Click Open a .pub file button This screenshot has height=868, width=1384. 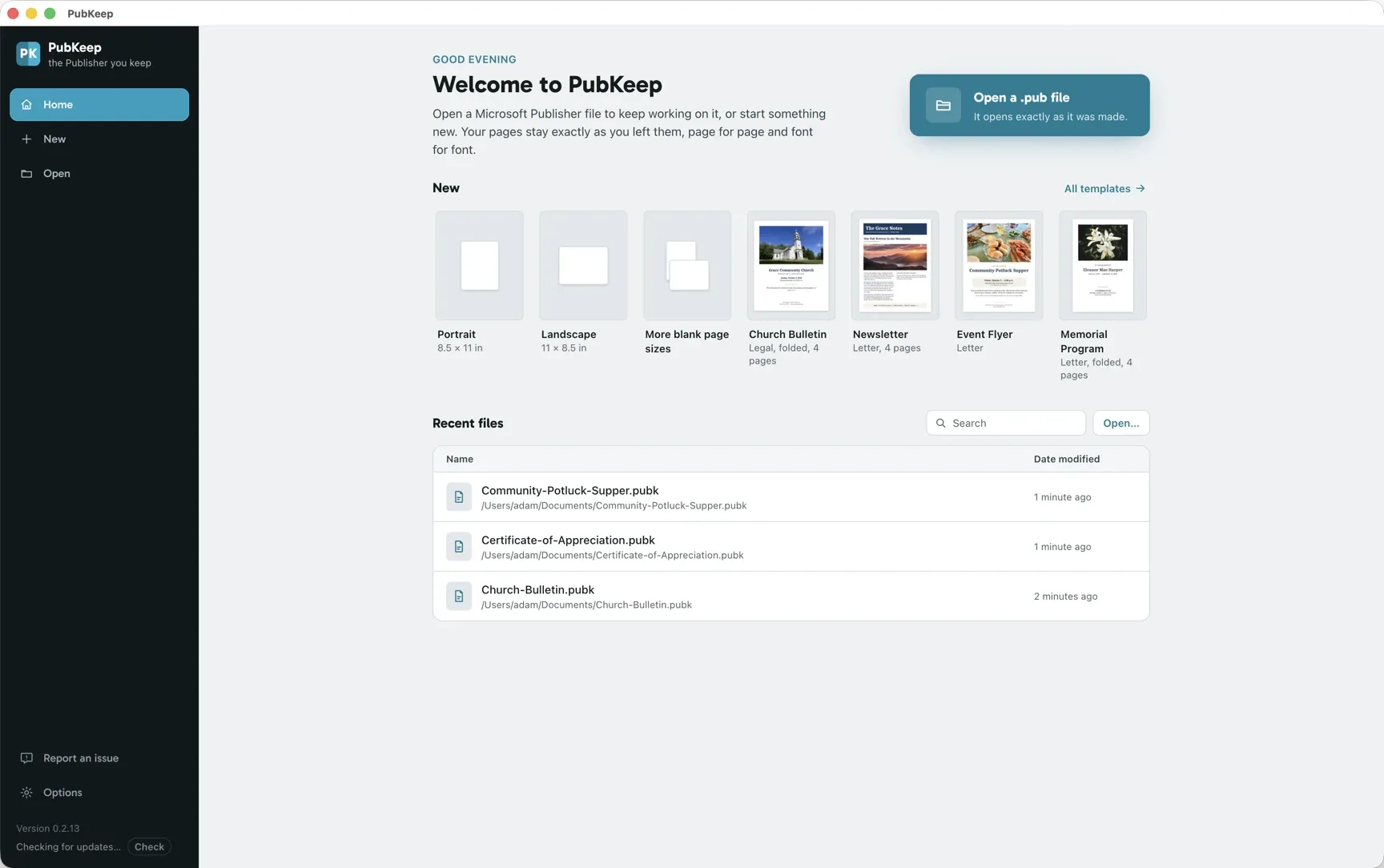coord(1029,106)
